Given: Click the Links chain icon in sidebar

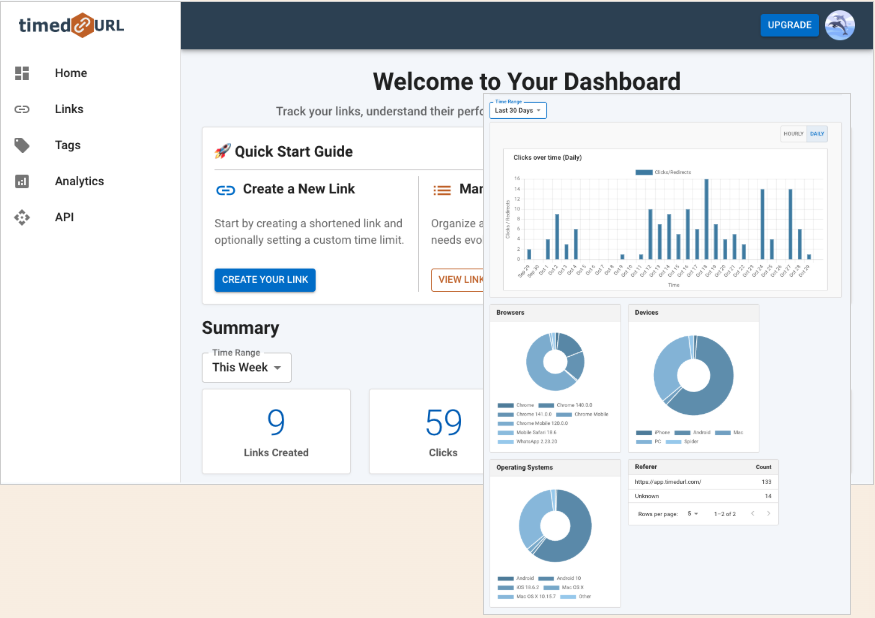Looking at the screenshot, I should pyautogui.click(x=22, y=109).
